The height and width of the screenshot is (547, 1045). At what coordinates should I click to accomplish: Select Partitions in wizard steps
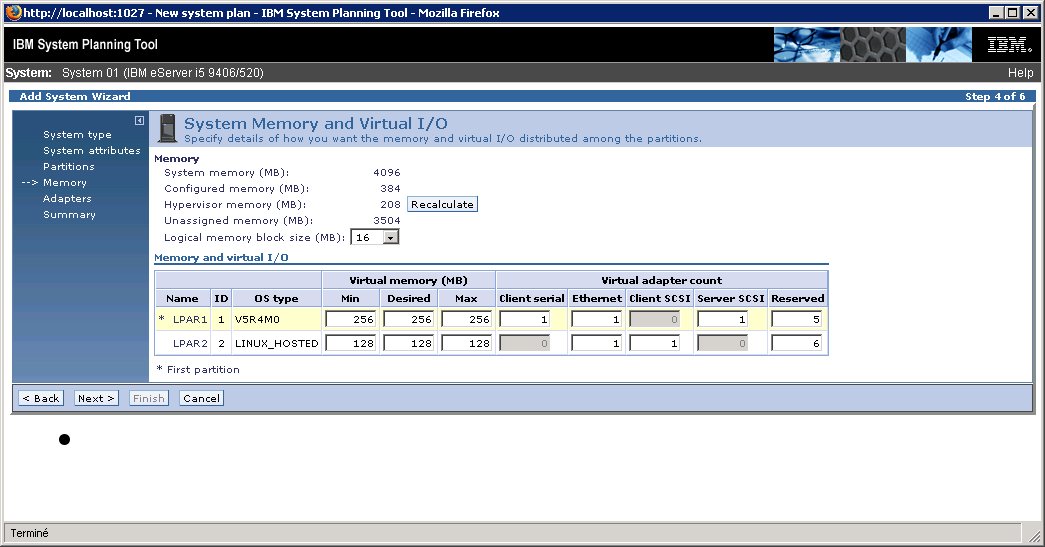point(69,167)
